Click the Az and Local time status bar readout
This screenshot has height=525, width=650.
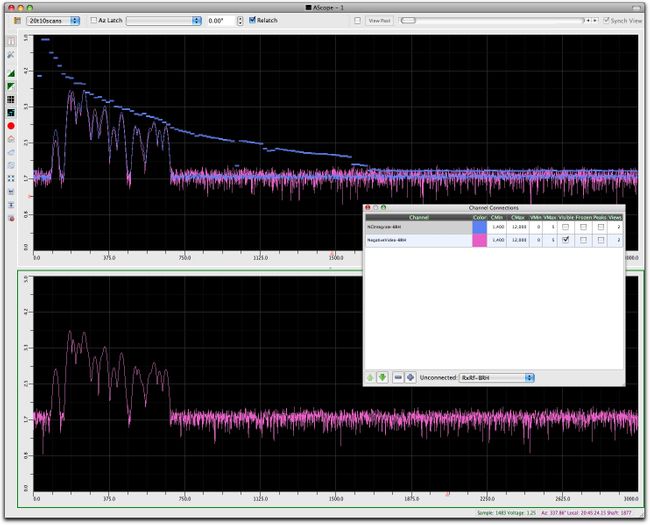(x=586, y=513)
